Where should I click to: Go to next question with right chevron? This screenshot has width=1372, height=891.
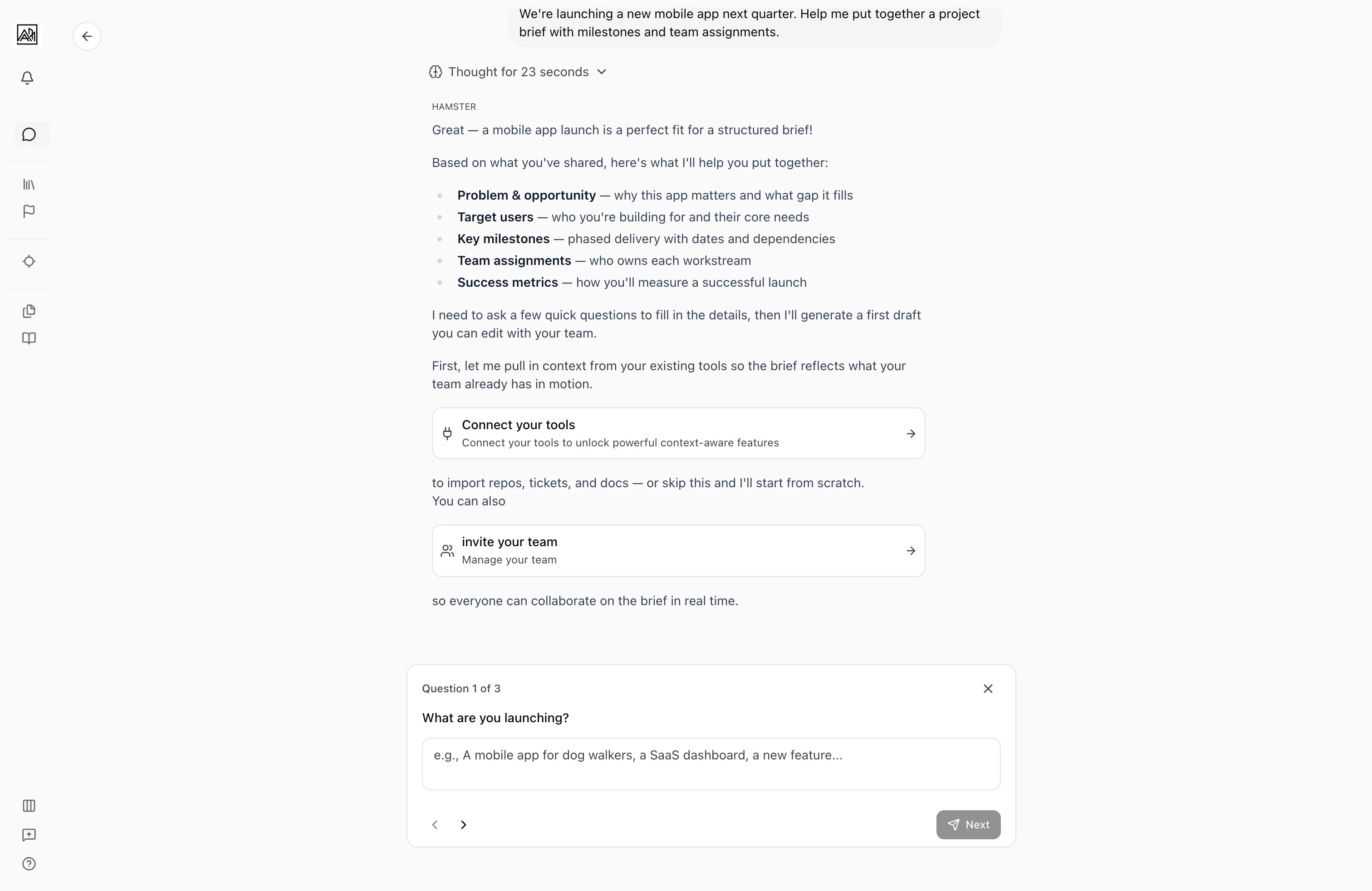coord(464,825)
